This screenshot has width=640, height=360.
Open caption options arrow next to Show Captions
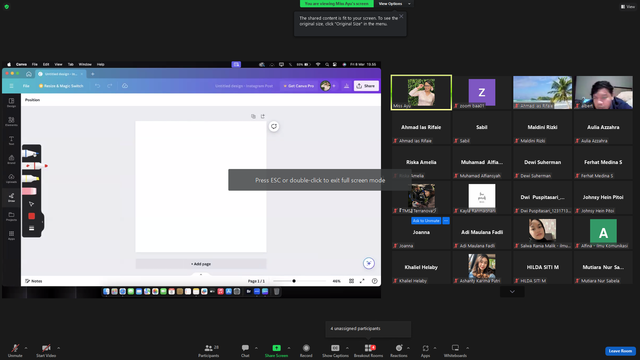pos(347,348)
